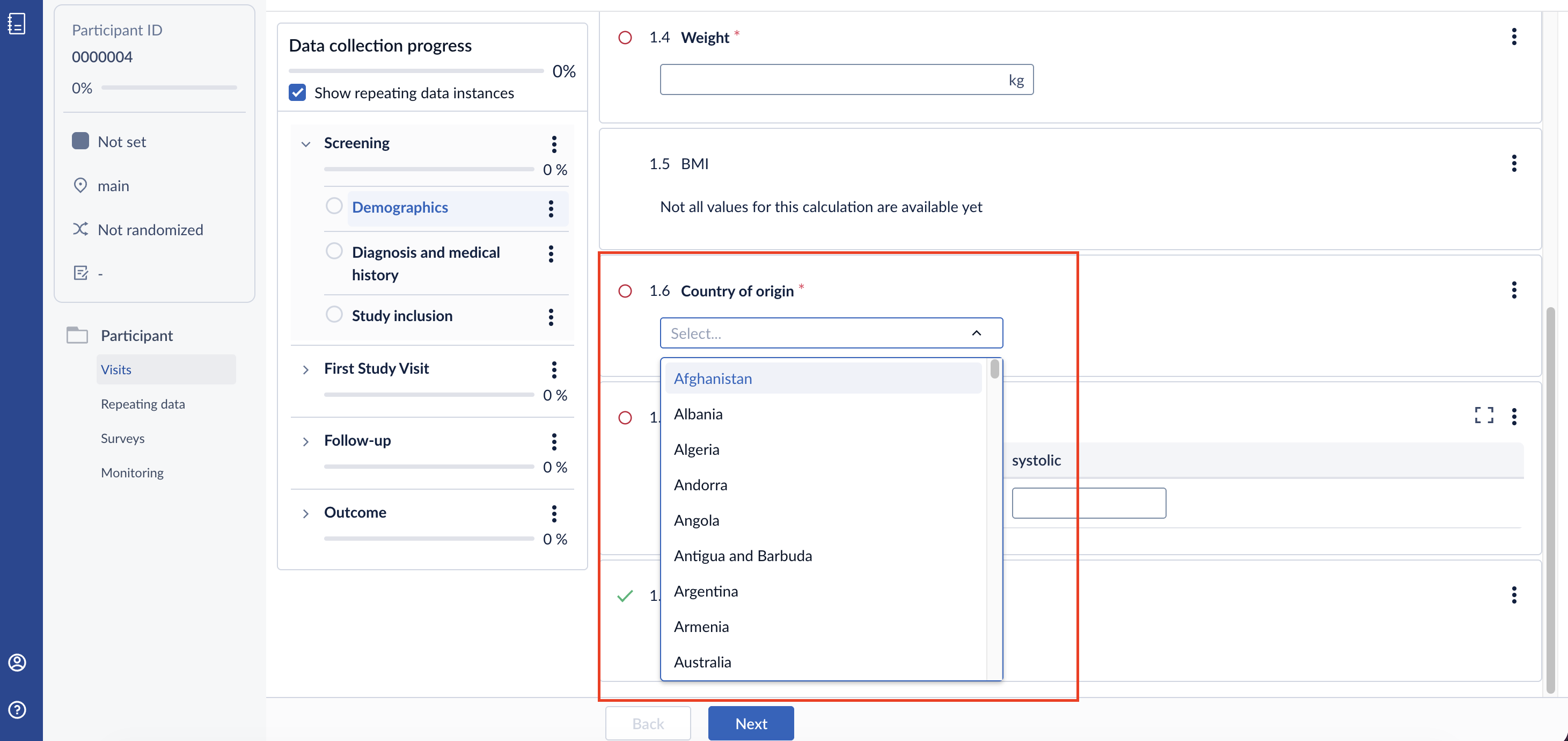The height and width of the screenshot is (741, 1568).
Task: Close the Country of origin Select dropdown
Action: [976, 333]
